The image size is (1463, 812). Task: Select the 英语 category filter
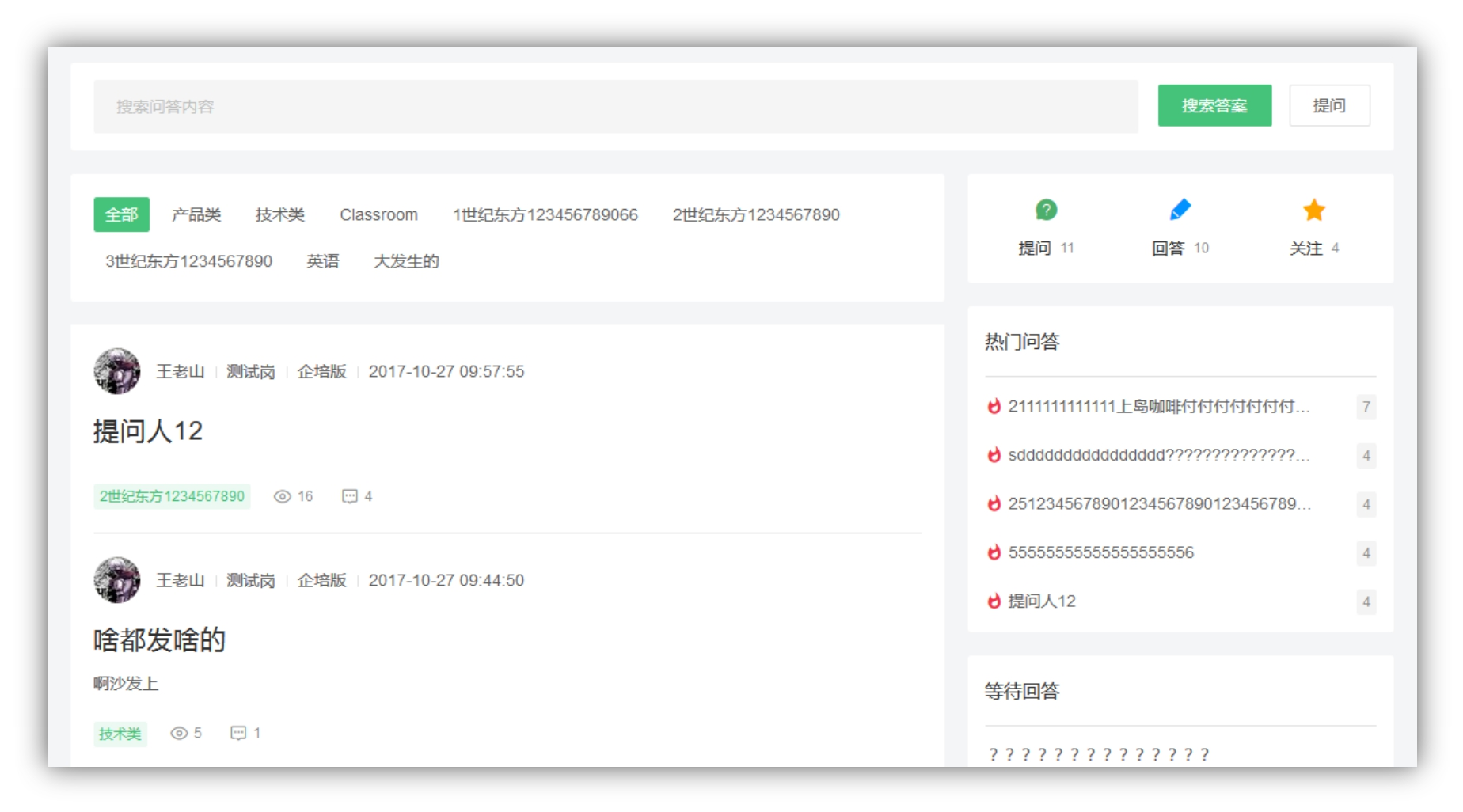pyautogui.click(x=325, y=261)
